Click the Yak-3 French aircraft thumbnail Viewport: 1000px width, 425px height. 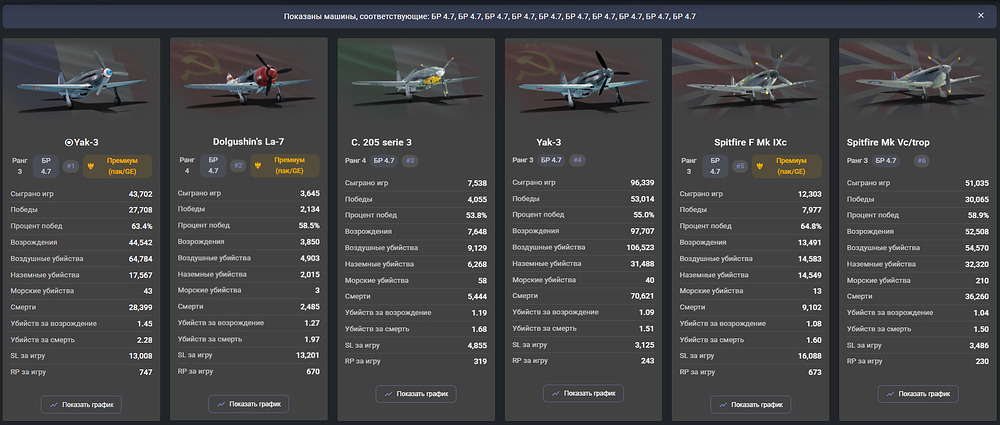[x=82, y=81]
